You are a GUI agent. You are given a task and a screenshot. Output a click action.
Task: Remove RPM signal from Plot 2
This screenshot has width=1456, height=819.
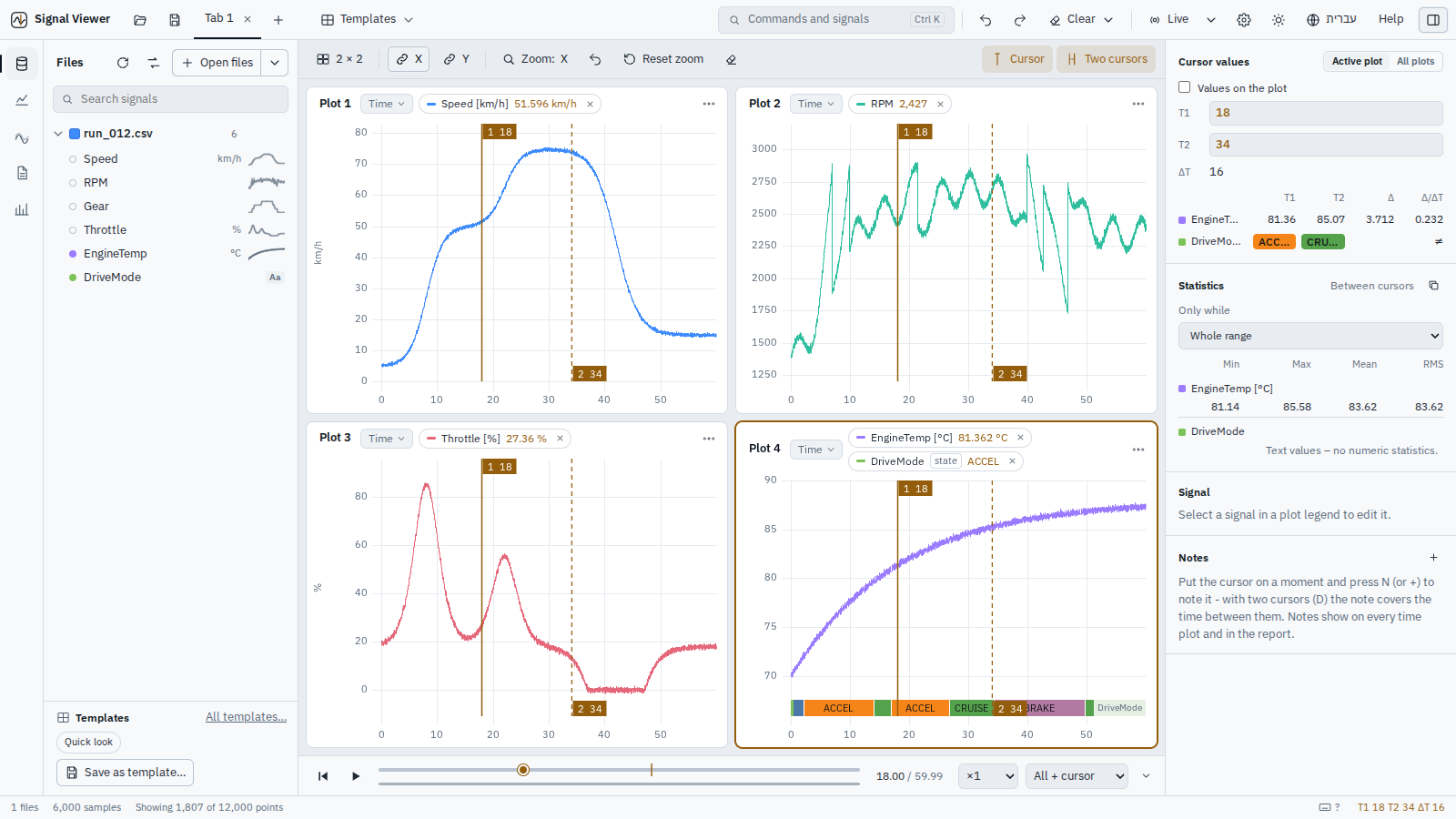(940, 104)
